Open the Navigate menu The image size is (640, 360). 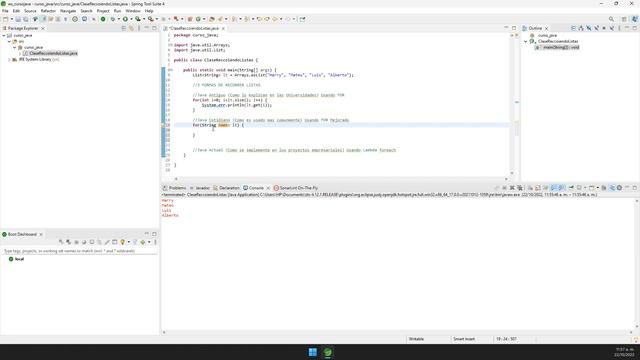(68, 11)
